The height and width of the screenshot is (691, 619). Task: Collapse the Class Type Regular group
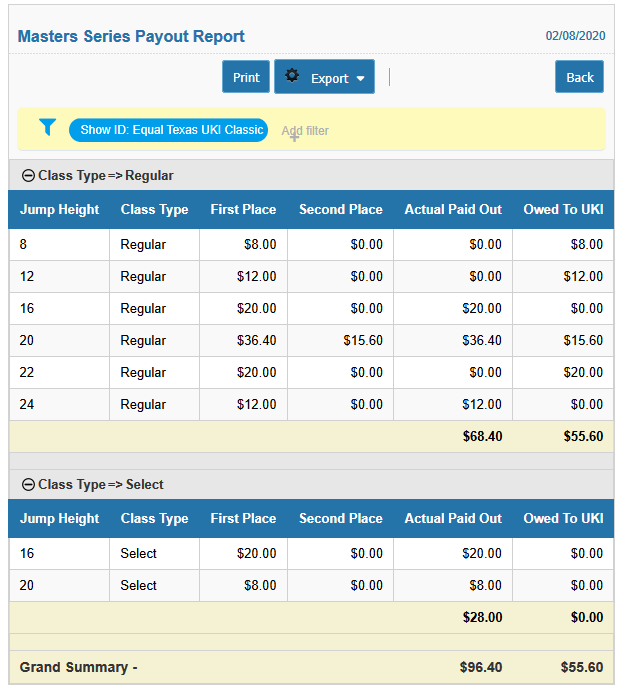pos(28,176)
